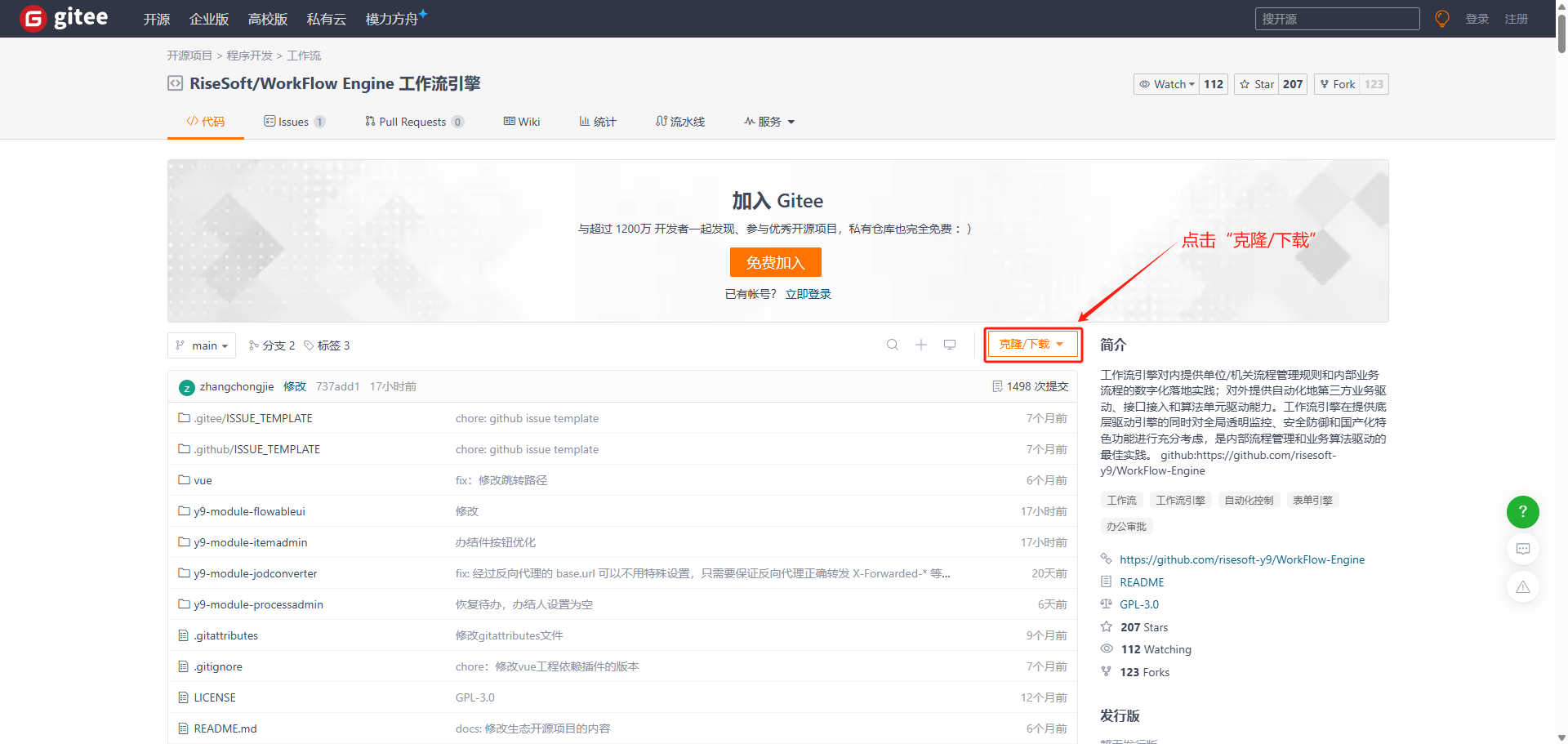Open the 统计 tab

[x=598, y=122]
